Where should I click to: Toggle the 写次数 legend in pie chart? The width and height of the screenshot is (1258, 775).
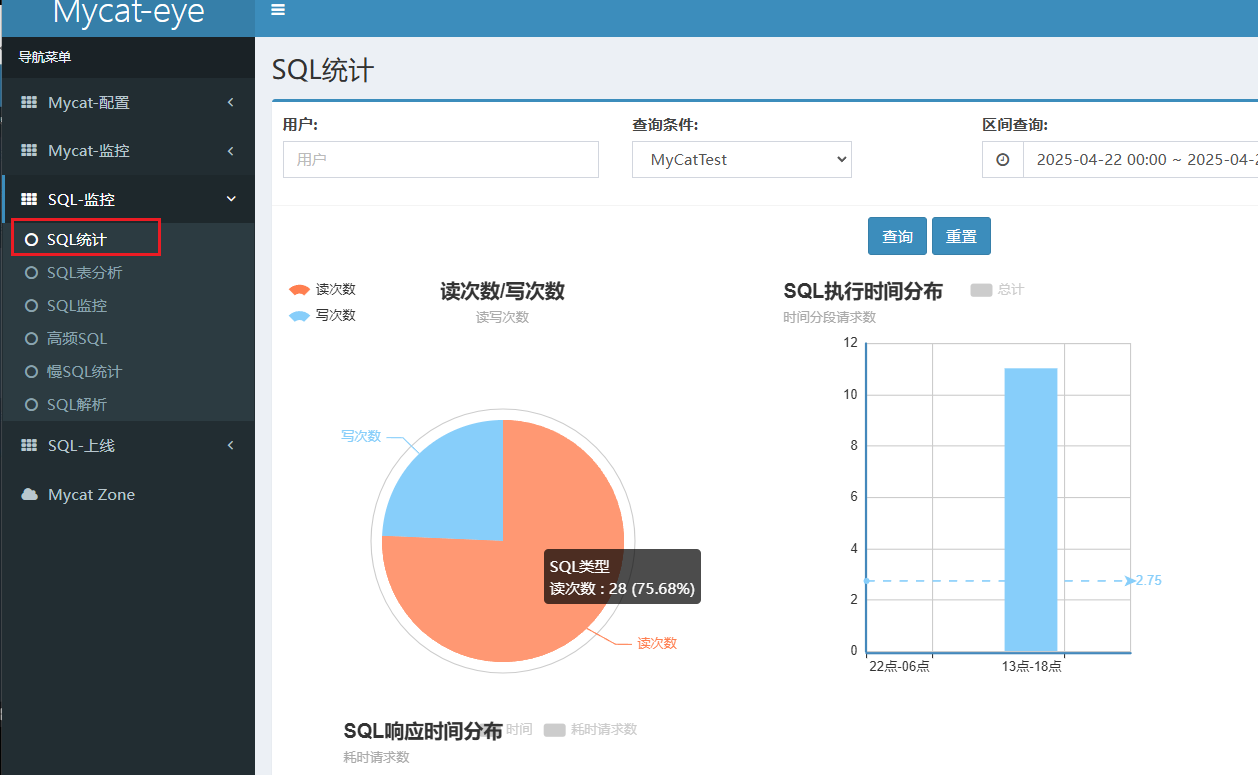pos(322,315)
